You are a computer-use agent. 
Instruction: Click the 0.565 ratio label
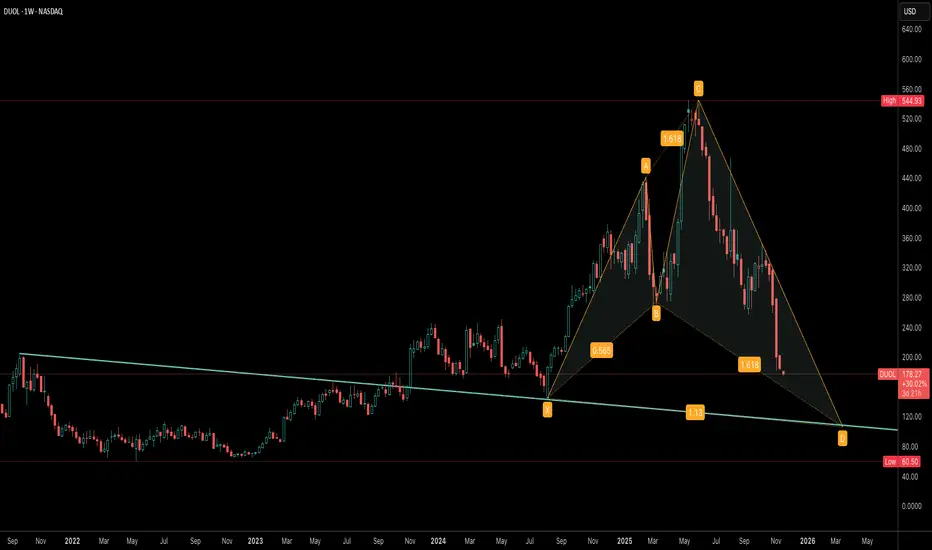(x=602, y=350)
